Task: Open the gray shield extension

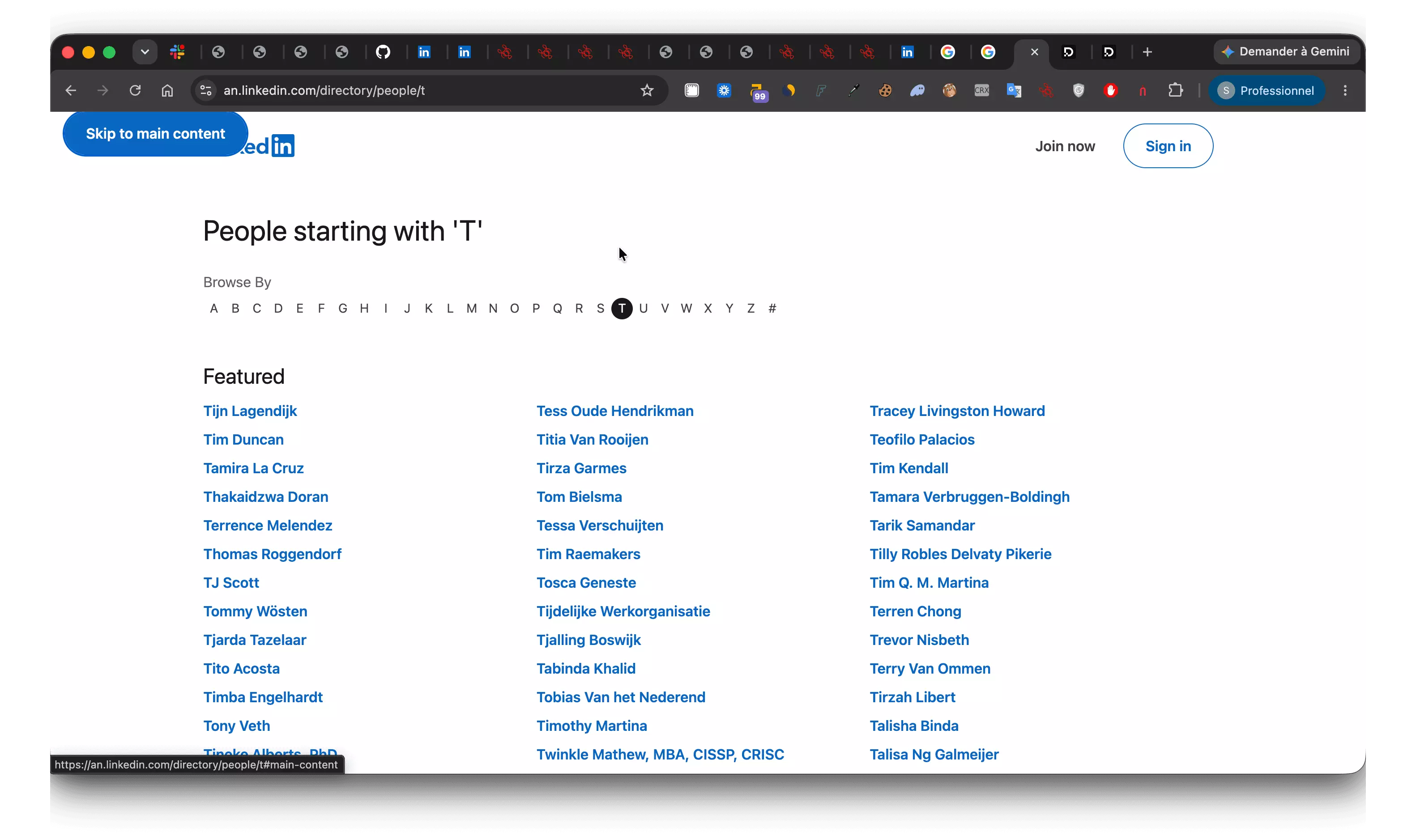Action: coord(1079,90)
